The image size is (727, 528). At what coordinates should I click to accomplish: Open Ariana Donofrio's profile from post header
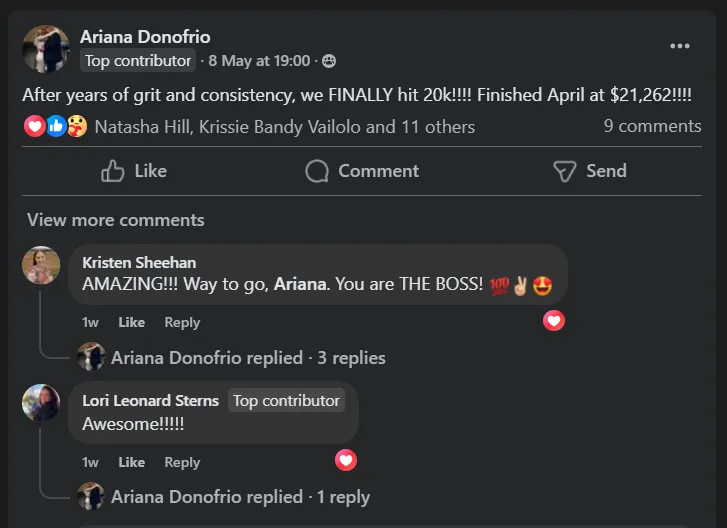(x=145, y=37)
